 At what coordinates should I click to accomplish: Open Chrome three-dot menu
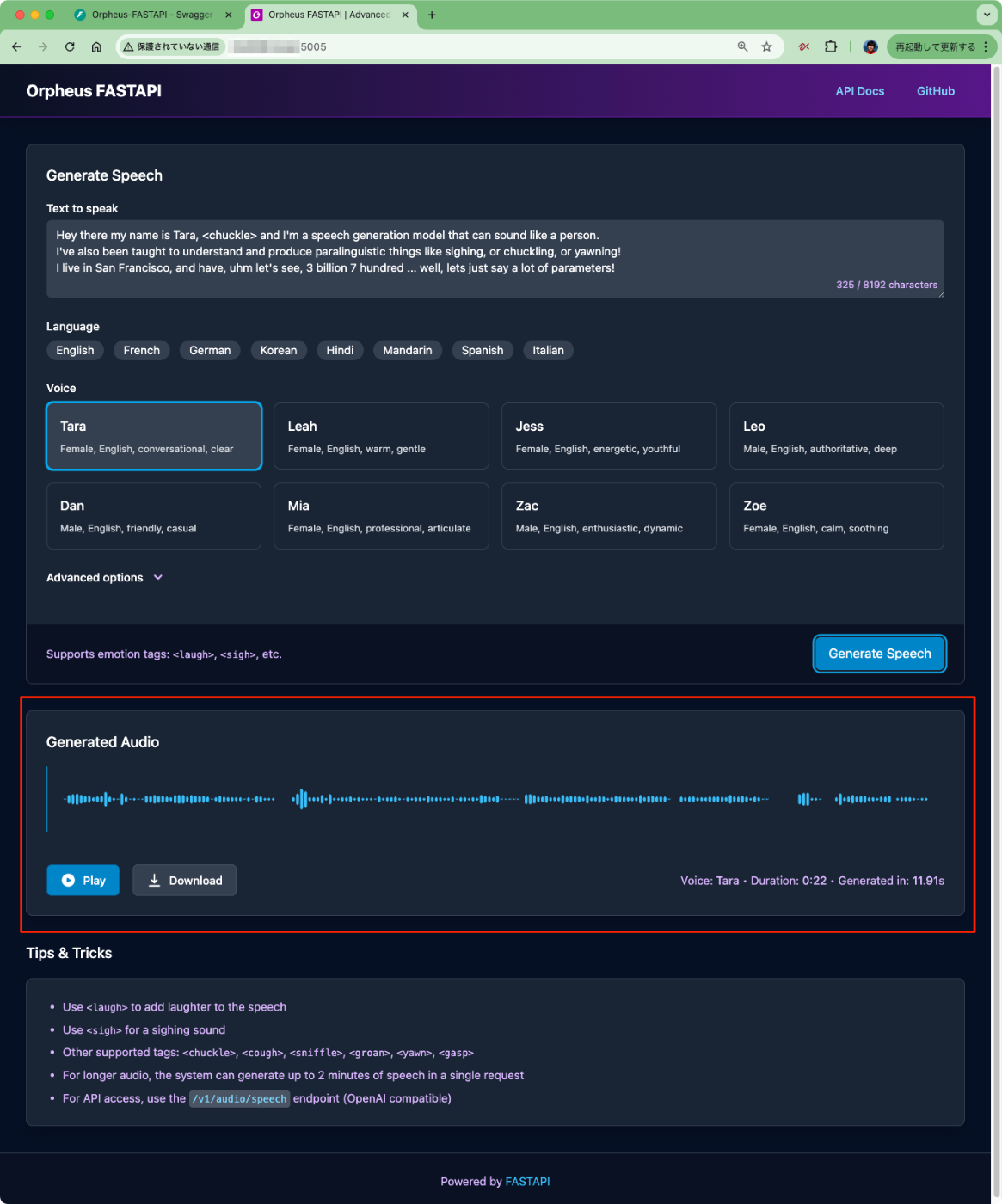(986, 46)
